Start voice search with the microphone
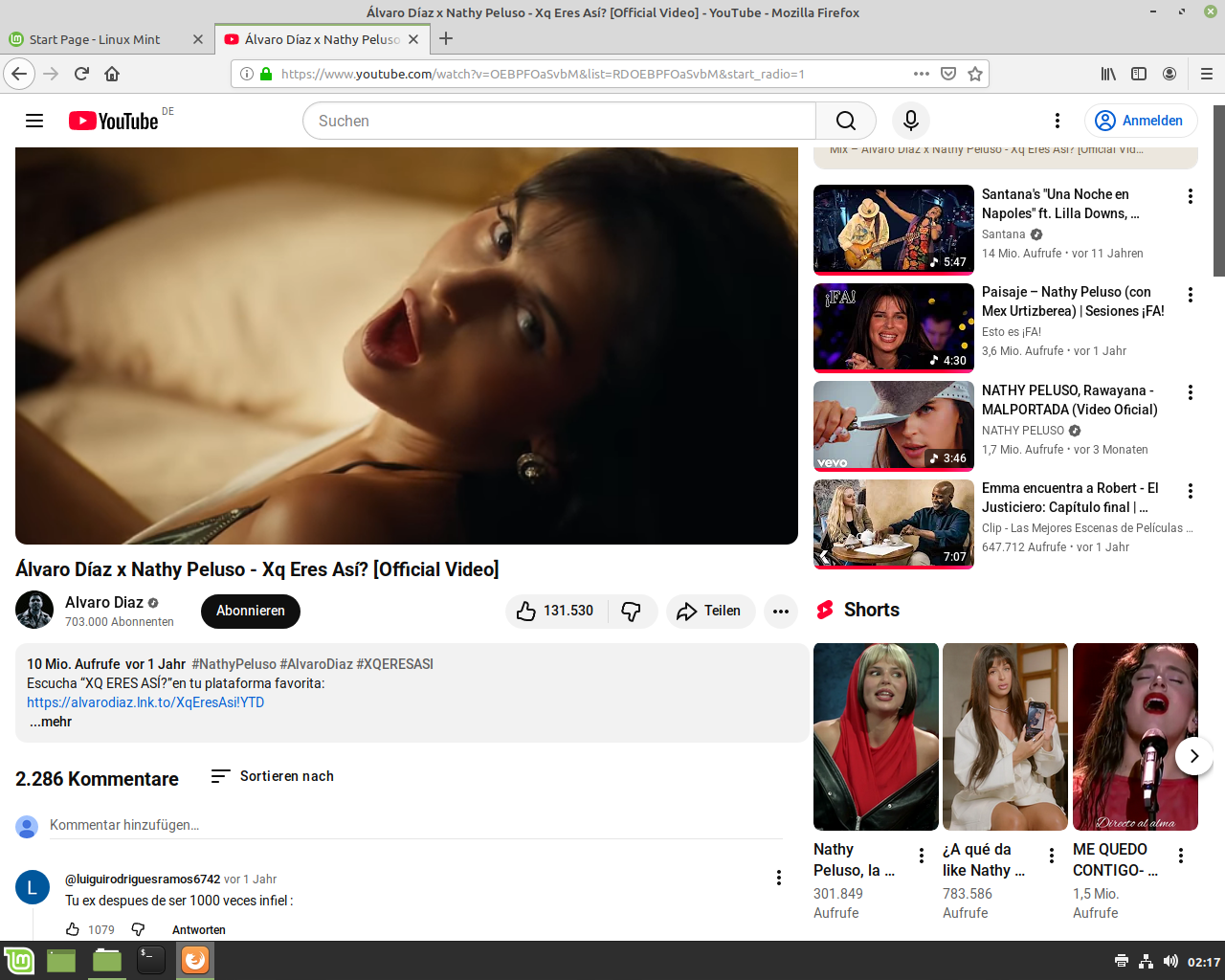Viewport: 1225px width, 980px height. click(x=911, y=121)
